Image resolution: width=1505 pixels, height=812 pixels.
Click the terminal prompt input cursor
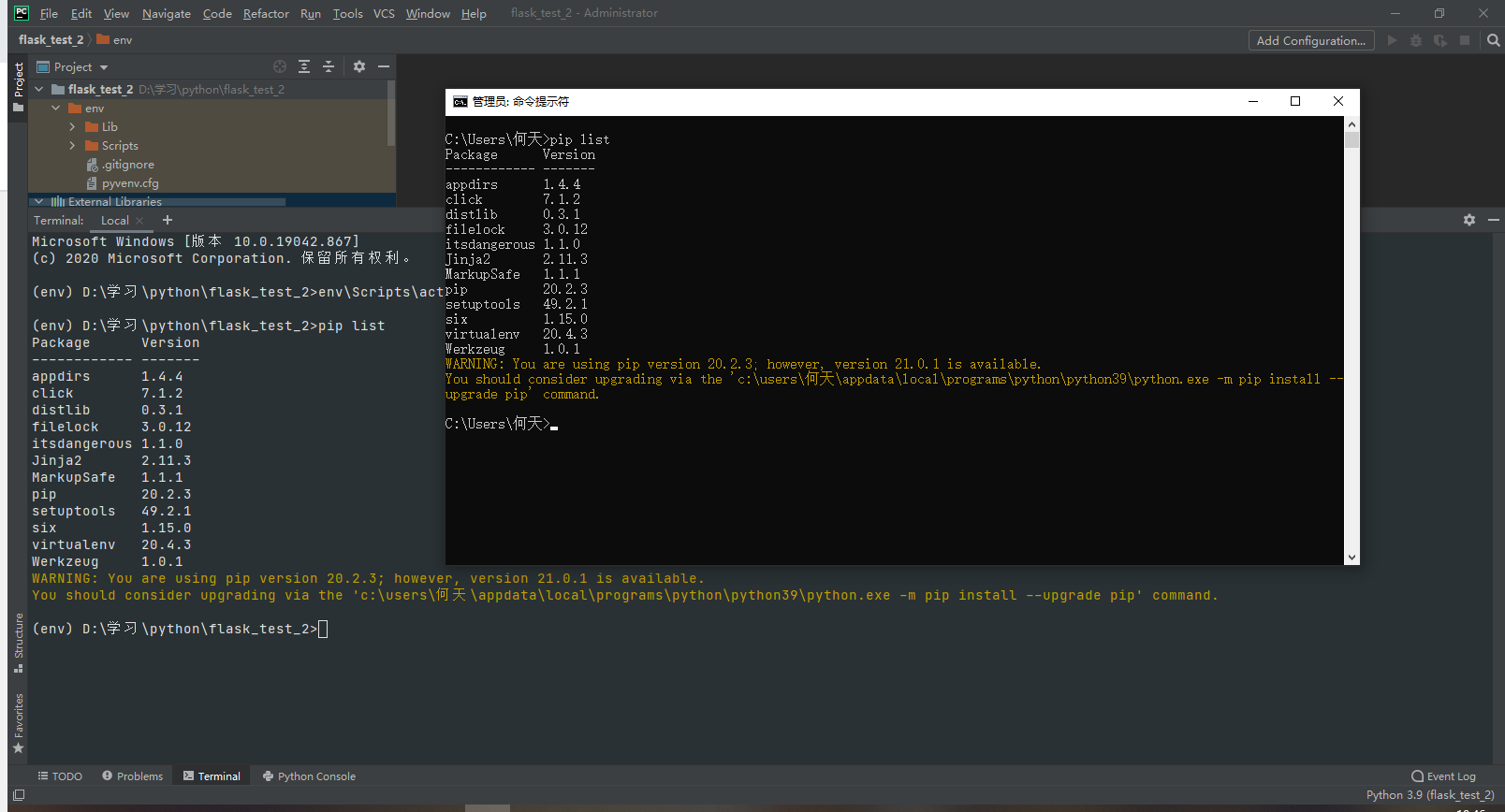(x=323, y=629)
